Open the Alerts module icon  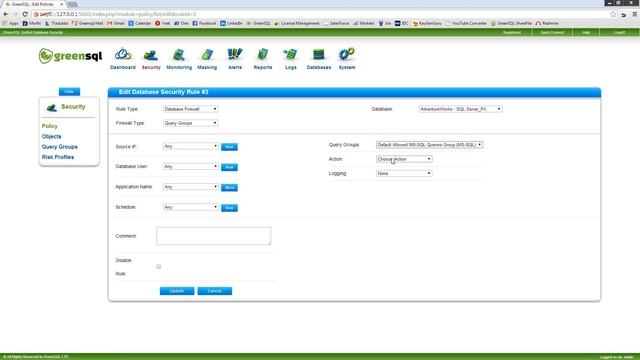[235, 59]
